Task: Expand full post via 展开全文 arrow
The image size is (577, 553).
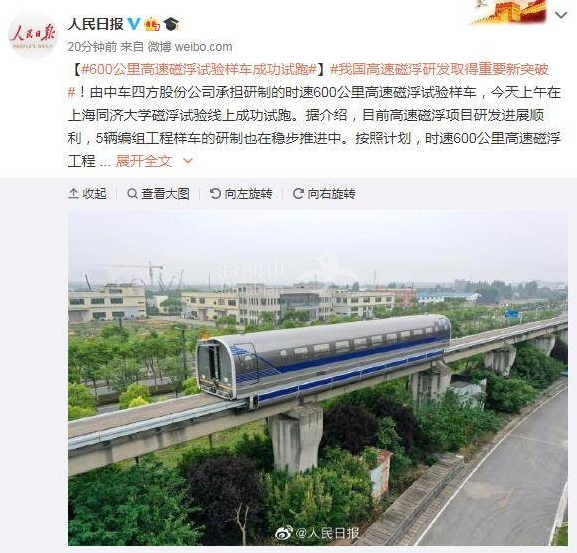Action: click(188, 161)
